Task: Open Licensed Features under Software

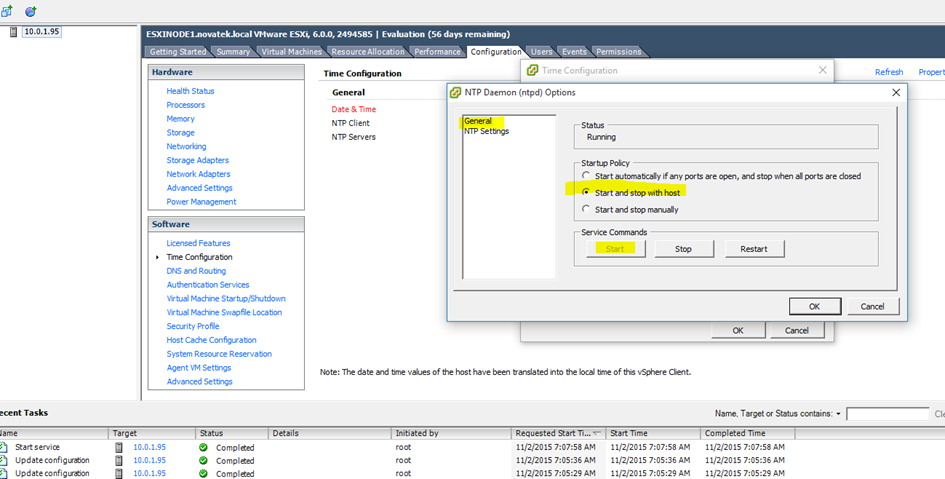Action: tap(198, 243)
